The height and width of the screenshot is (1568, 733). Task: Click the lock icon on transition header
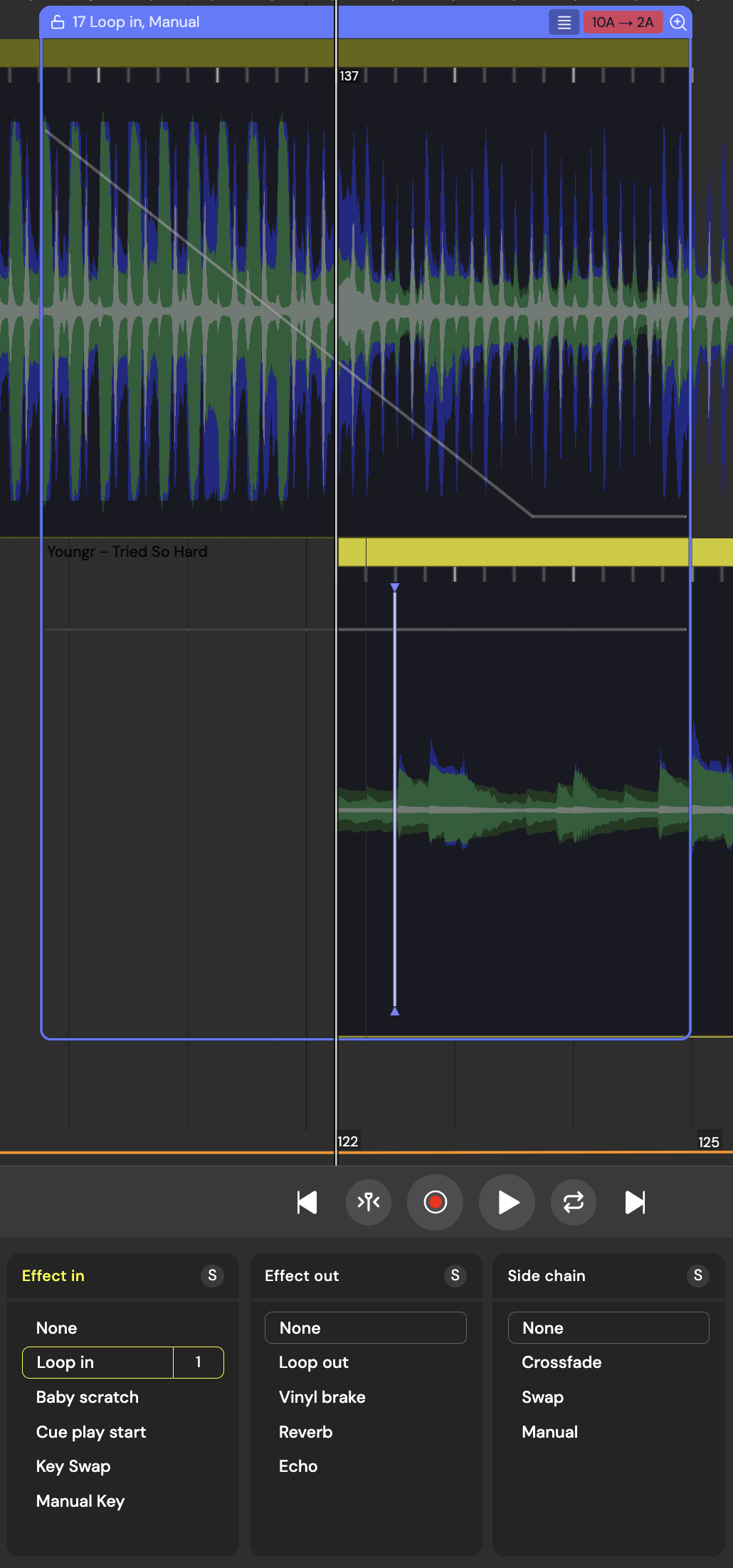click(x=58, y=23)
